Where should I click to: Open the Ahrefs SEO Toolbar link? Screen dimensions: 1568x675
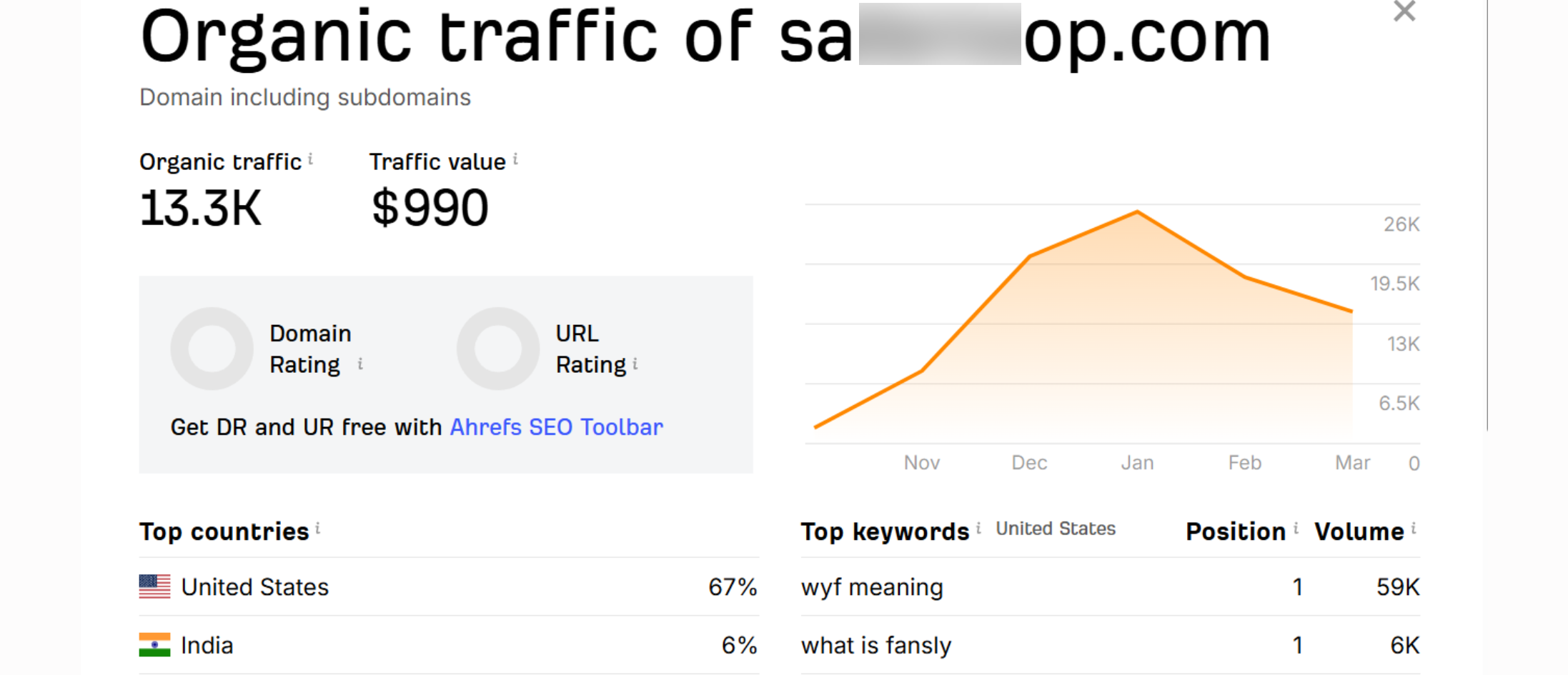click(x=556, y=427)
